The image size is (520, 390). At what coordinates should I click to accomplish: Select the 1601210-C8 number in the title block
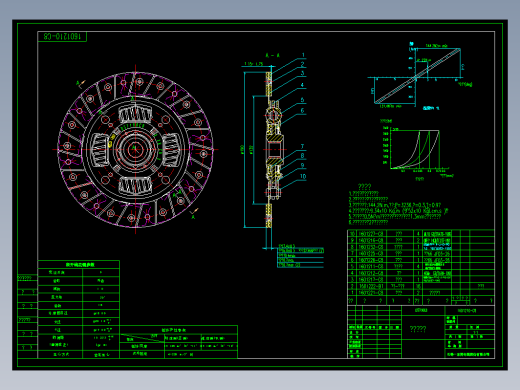point(467,310)
